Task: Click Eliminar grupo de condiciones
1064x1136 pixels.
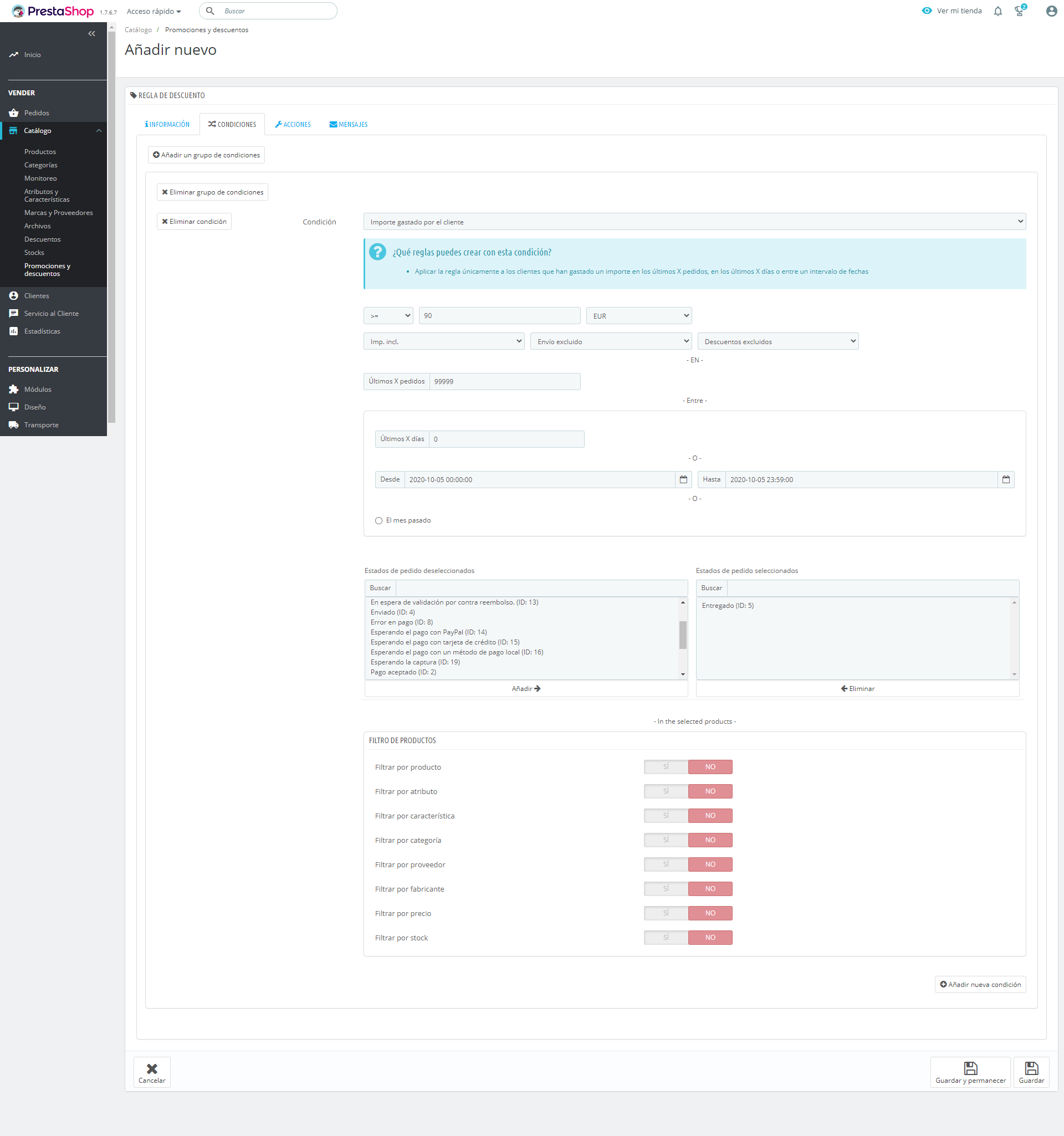Action: [x=213, y=193]
